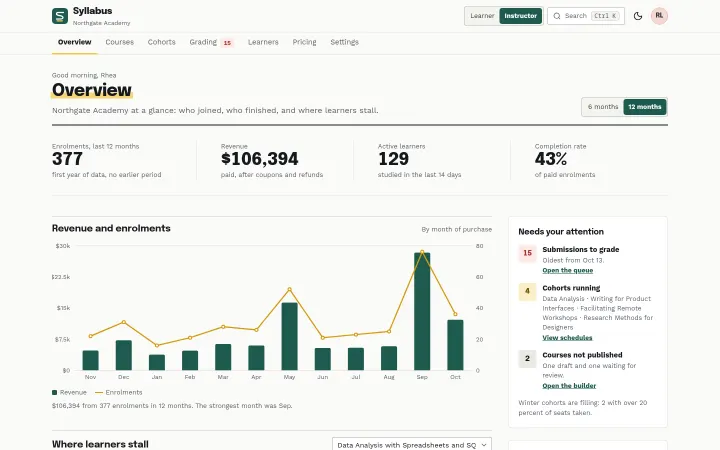Click the $106,394 revenue figure
This screenshot has width=720, height=450.
pos(259,159)
